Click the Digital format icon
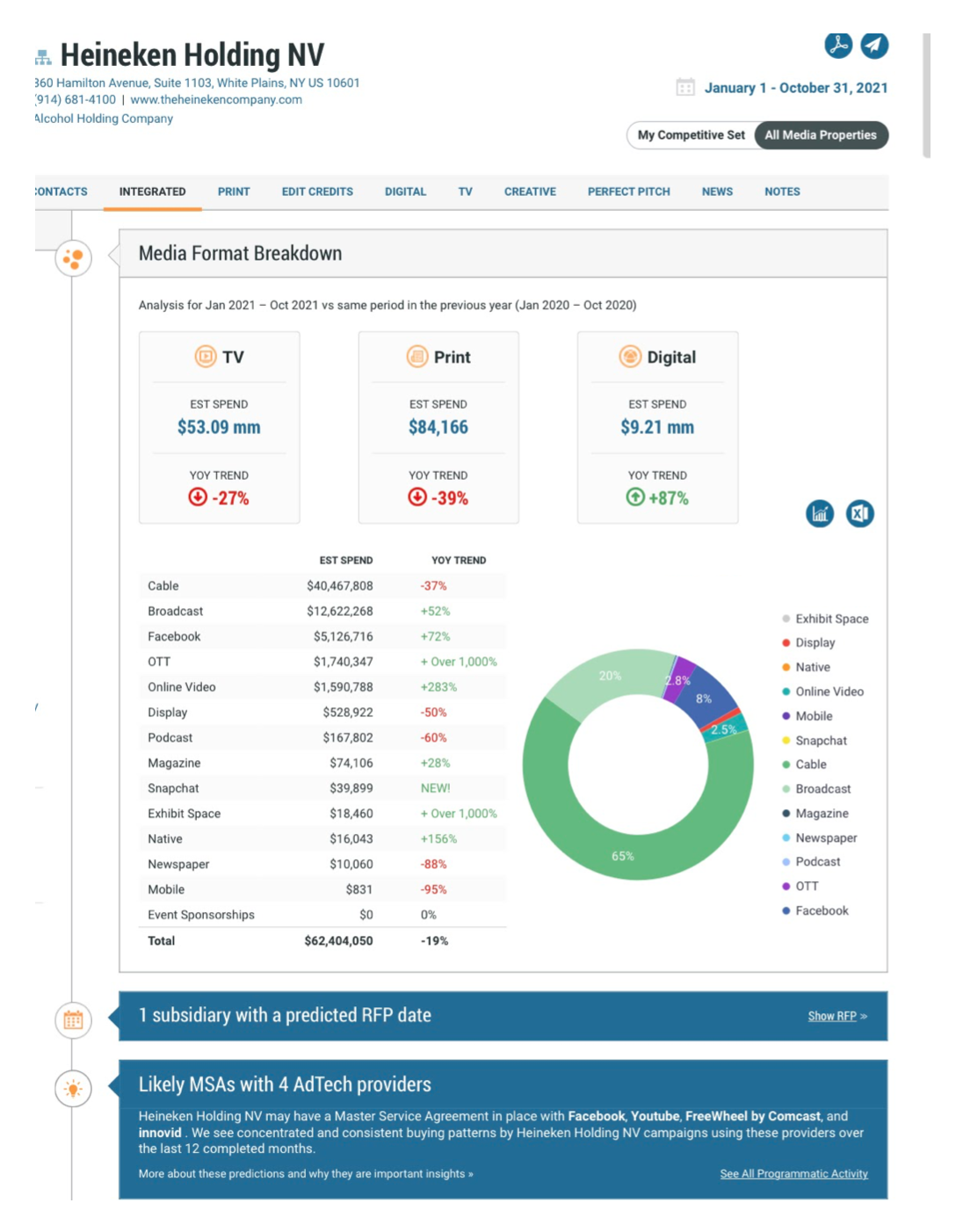 coord(630,356)
